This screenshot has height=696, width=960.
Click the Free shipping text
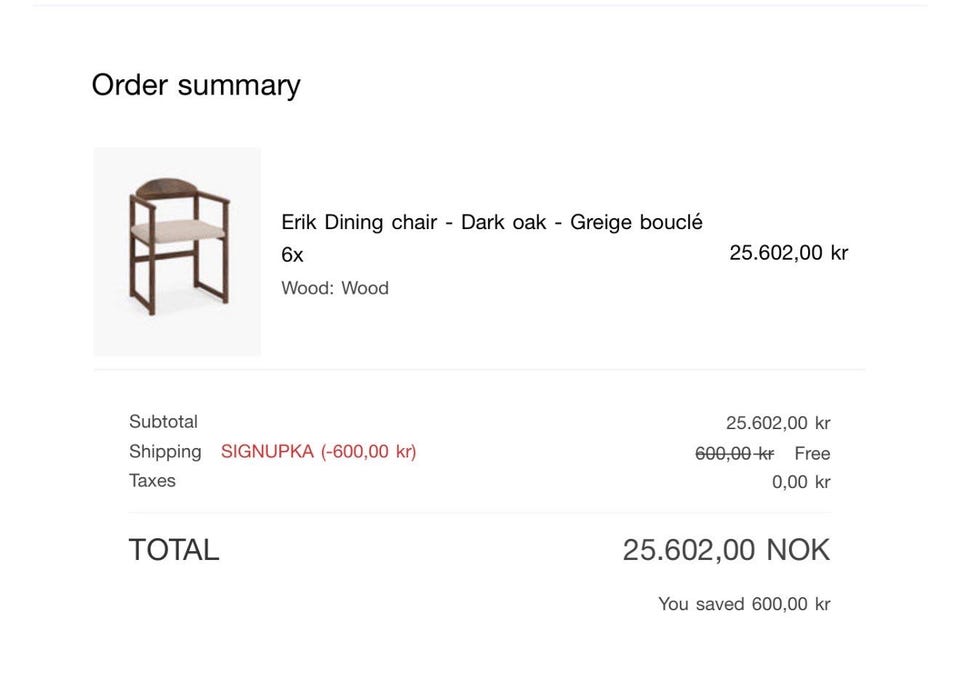pyautogui.click(x=812, y=453)
